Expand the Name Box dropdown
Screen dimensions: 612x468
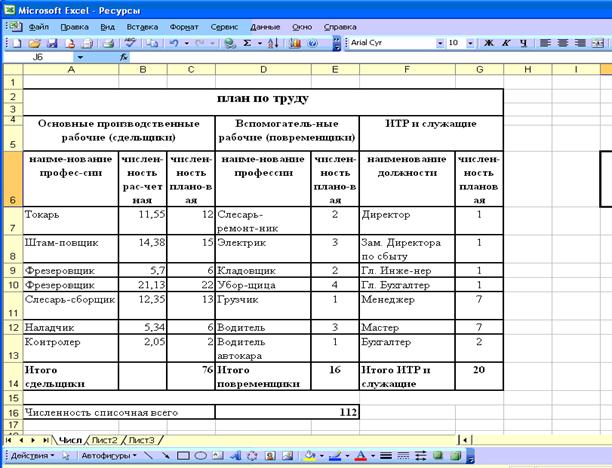click(x=80, y=57)
